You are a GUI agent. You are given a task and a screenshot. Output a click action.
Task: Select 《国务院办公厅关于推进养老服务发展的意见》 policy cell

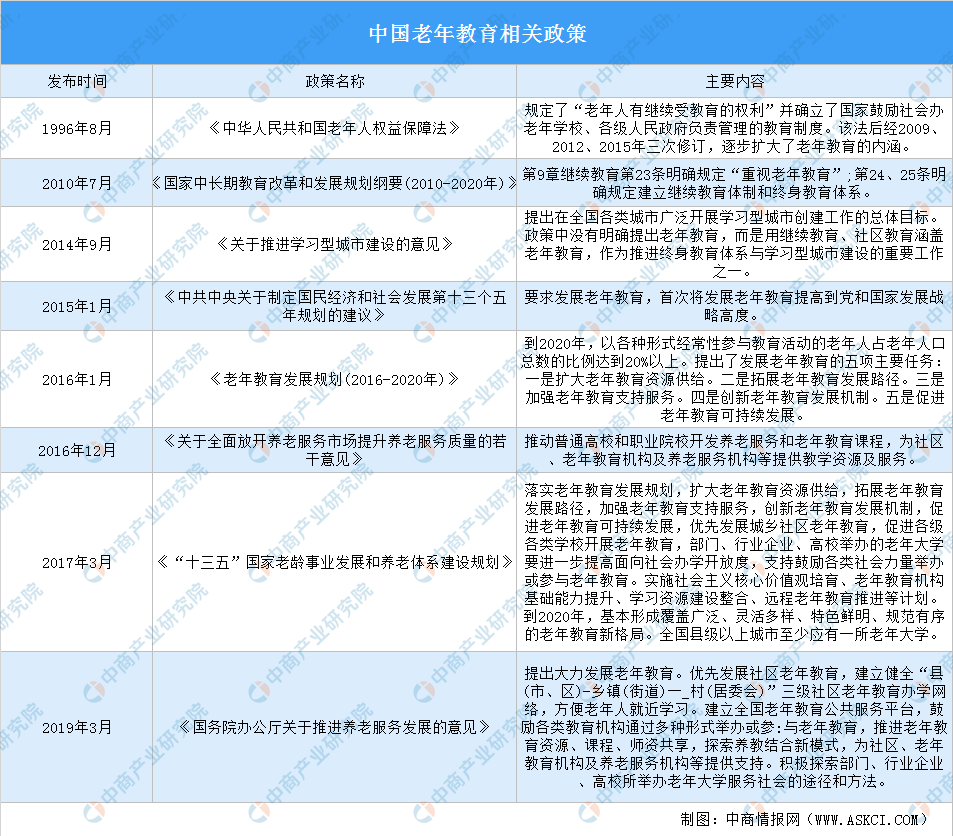pos(334,727)
